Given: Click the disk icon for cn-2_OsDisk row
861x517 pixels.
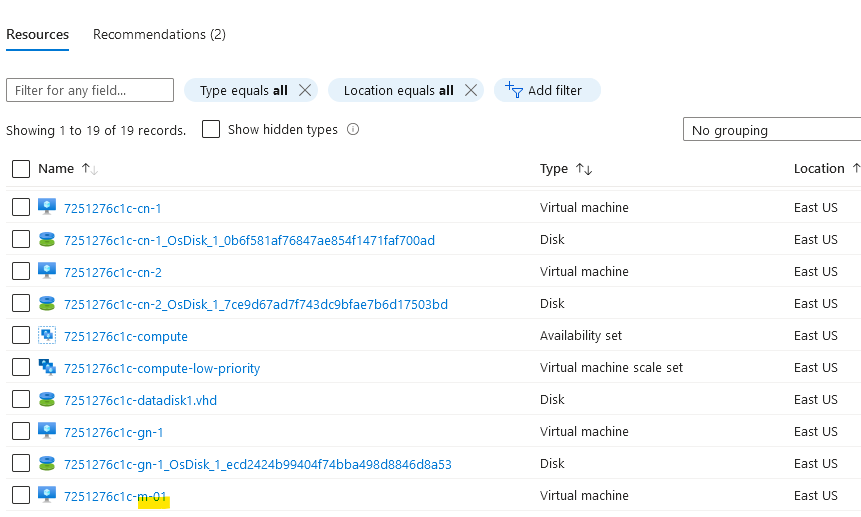Looking at the screenshot, I should click(x=47, y=304).
